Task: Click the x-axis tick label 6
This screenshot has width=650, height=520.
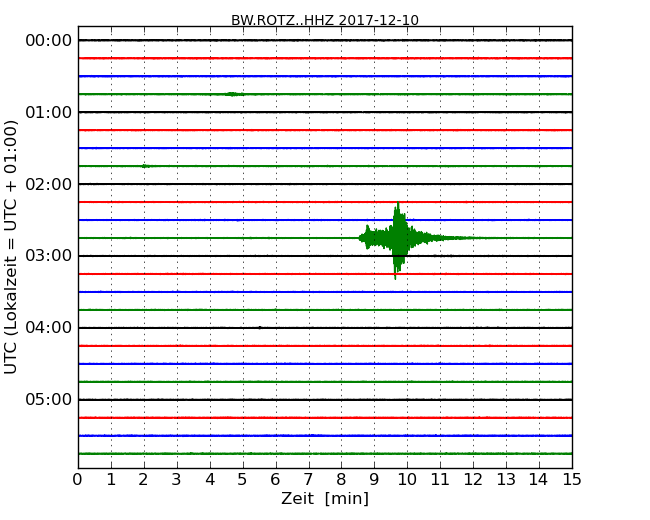Action: click(275, 480)
